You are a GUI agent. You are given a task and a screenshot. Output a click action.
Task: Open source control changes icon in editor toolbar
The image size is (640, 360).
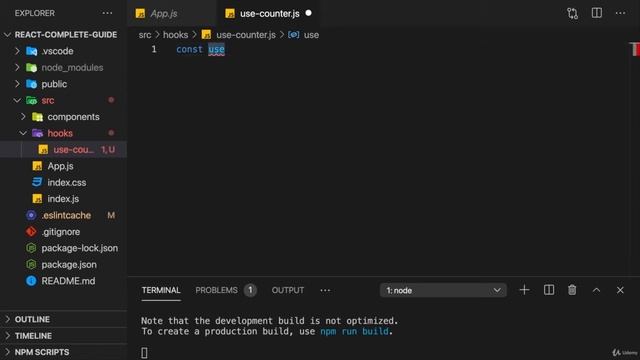pos(572,13)
